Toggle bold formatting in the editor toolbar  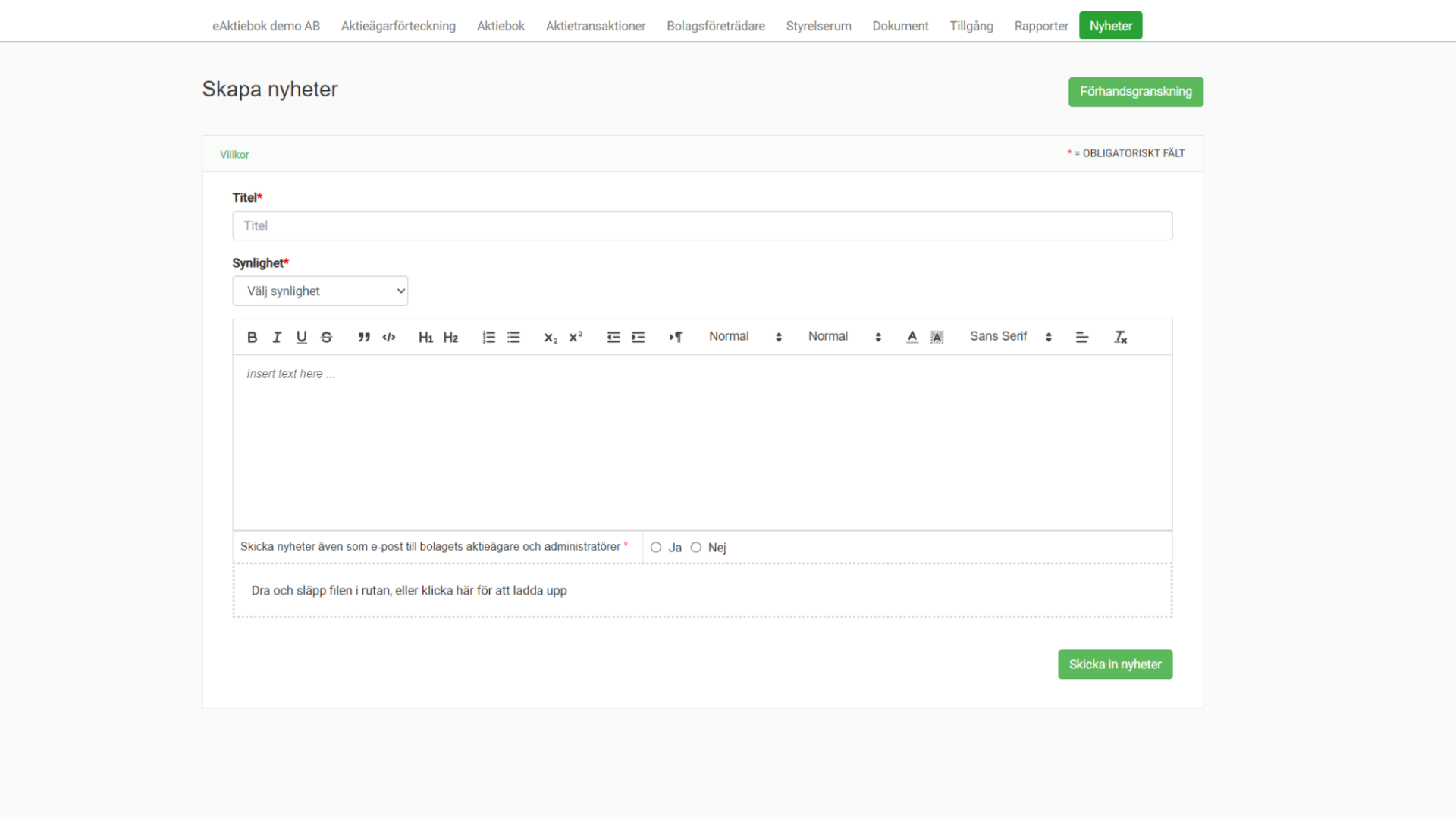pyautogui.click(x=252, y=337)
